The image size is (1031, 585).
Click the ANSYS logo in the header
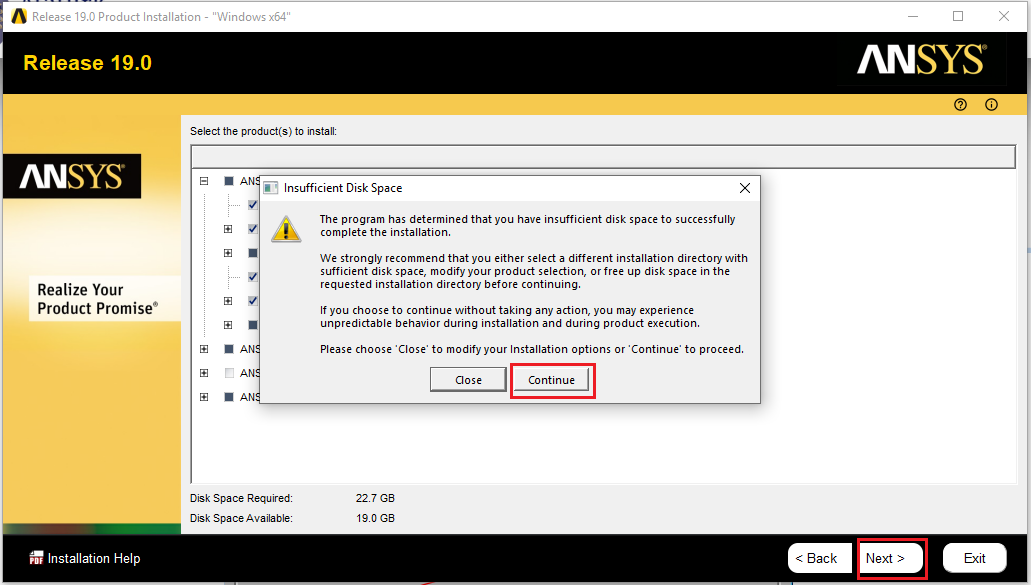[x=921, y=60]
